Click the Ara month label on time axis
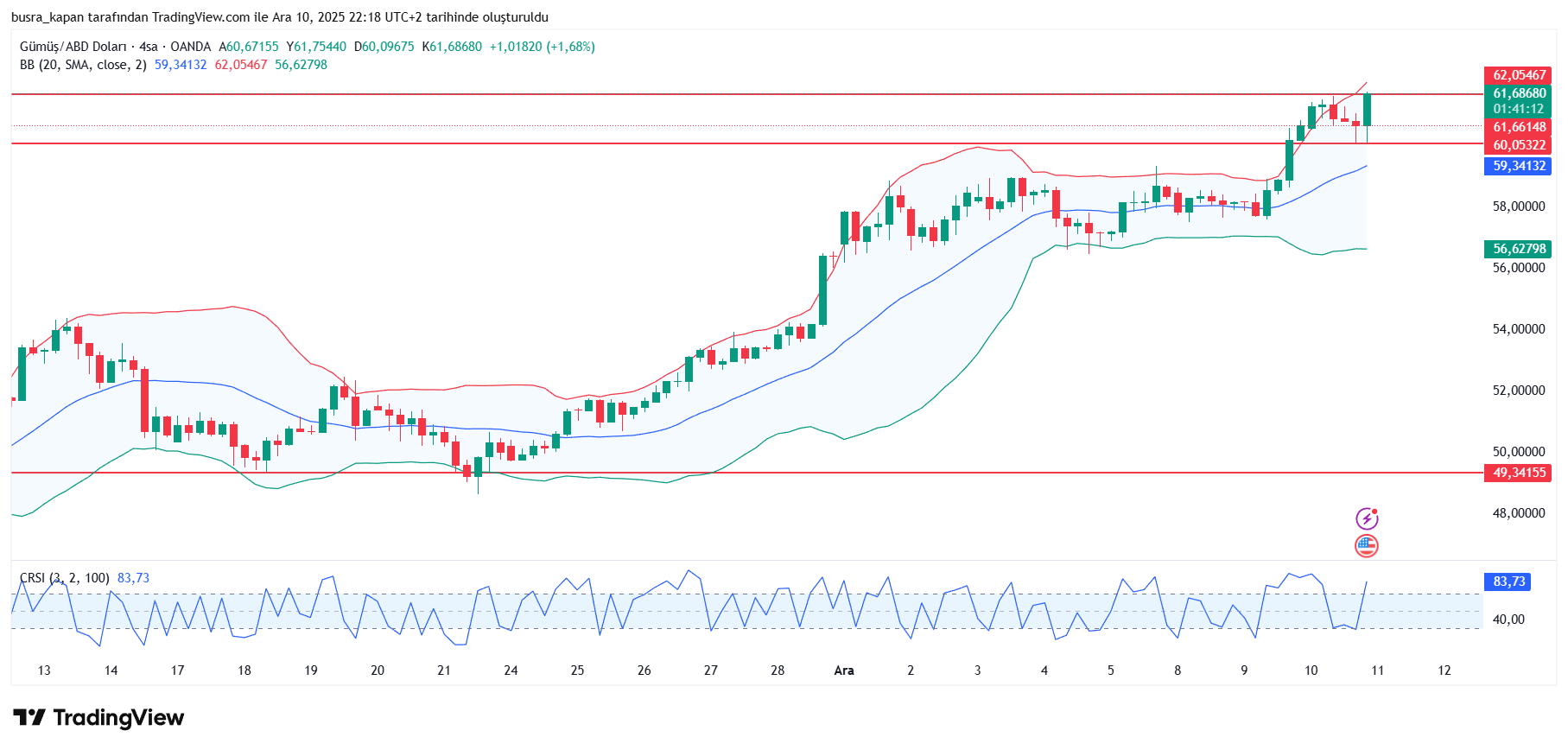The height and width of the screenshot is (750, 1568). tap(844, 671)
